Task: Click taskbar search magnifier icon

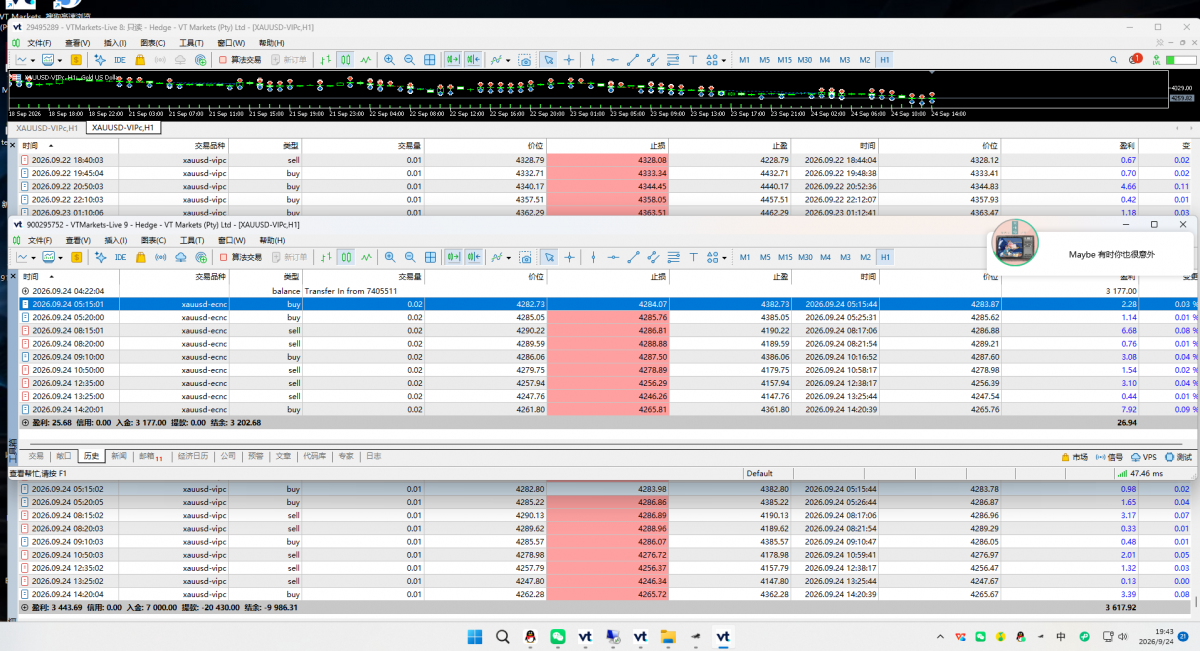Action: (502, 636)
